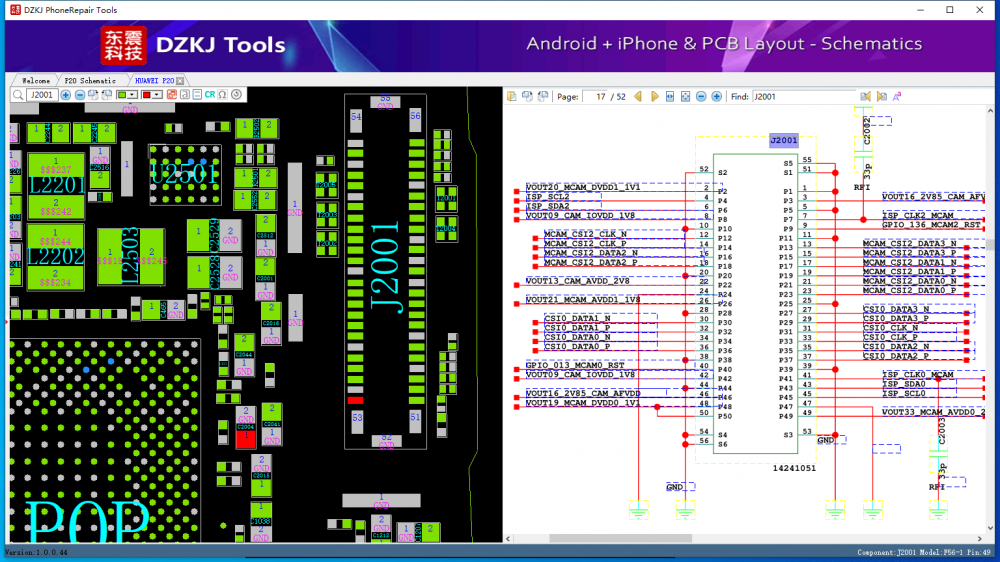Viewport: 1000px width, 562px height.
Task: Click the green color swatch
Action: click(x=122, y=95)
